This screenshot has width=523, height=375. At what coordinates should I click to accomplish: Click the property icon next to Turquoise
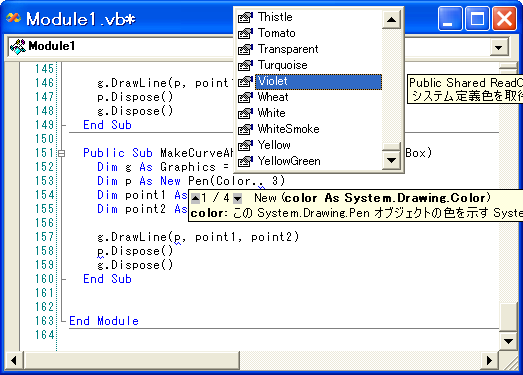245,65
